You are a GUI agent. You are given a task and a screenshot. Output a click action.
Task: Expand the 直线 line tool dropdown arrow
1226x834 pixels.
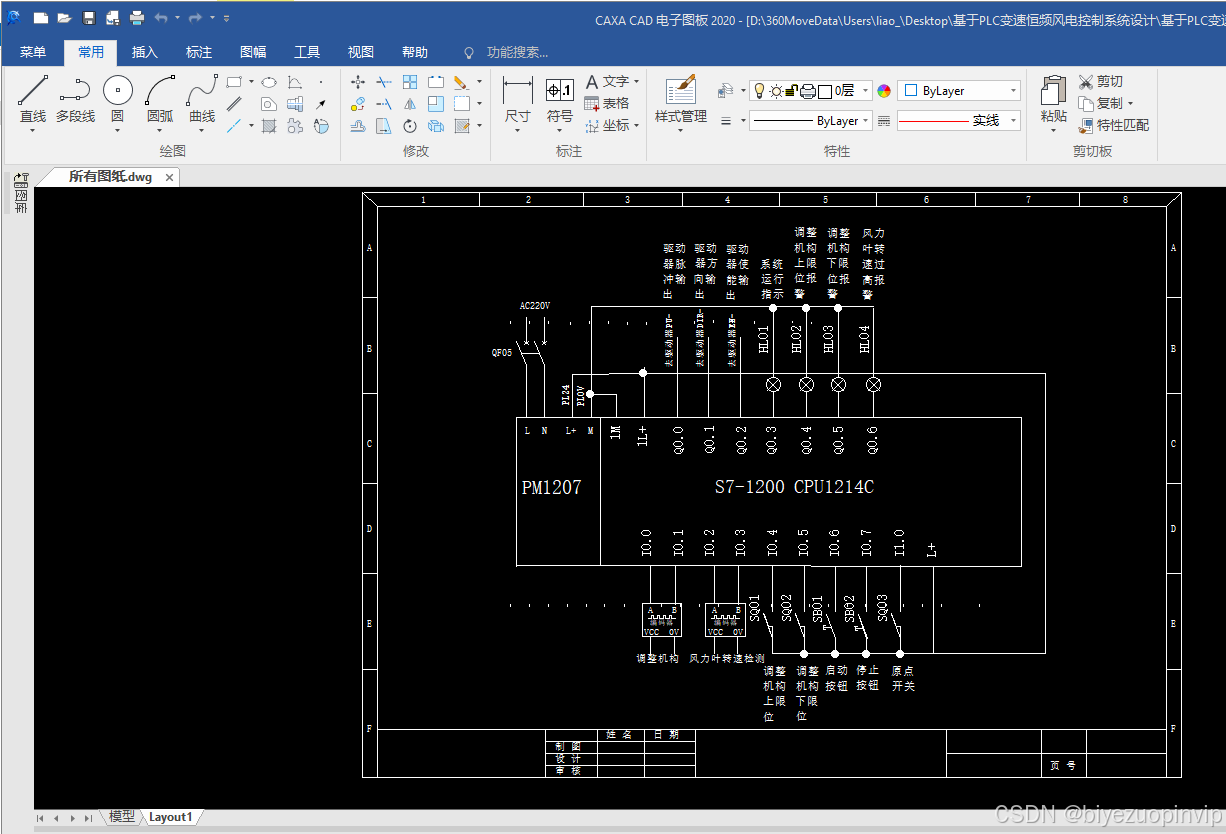point(32,131)
